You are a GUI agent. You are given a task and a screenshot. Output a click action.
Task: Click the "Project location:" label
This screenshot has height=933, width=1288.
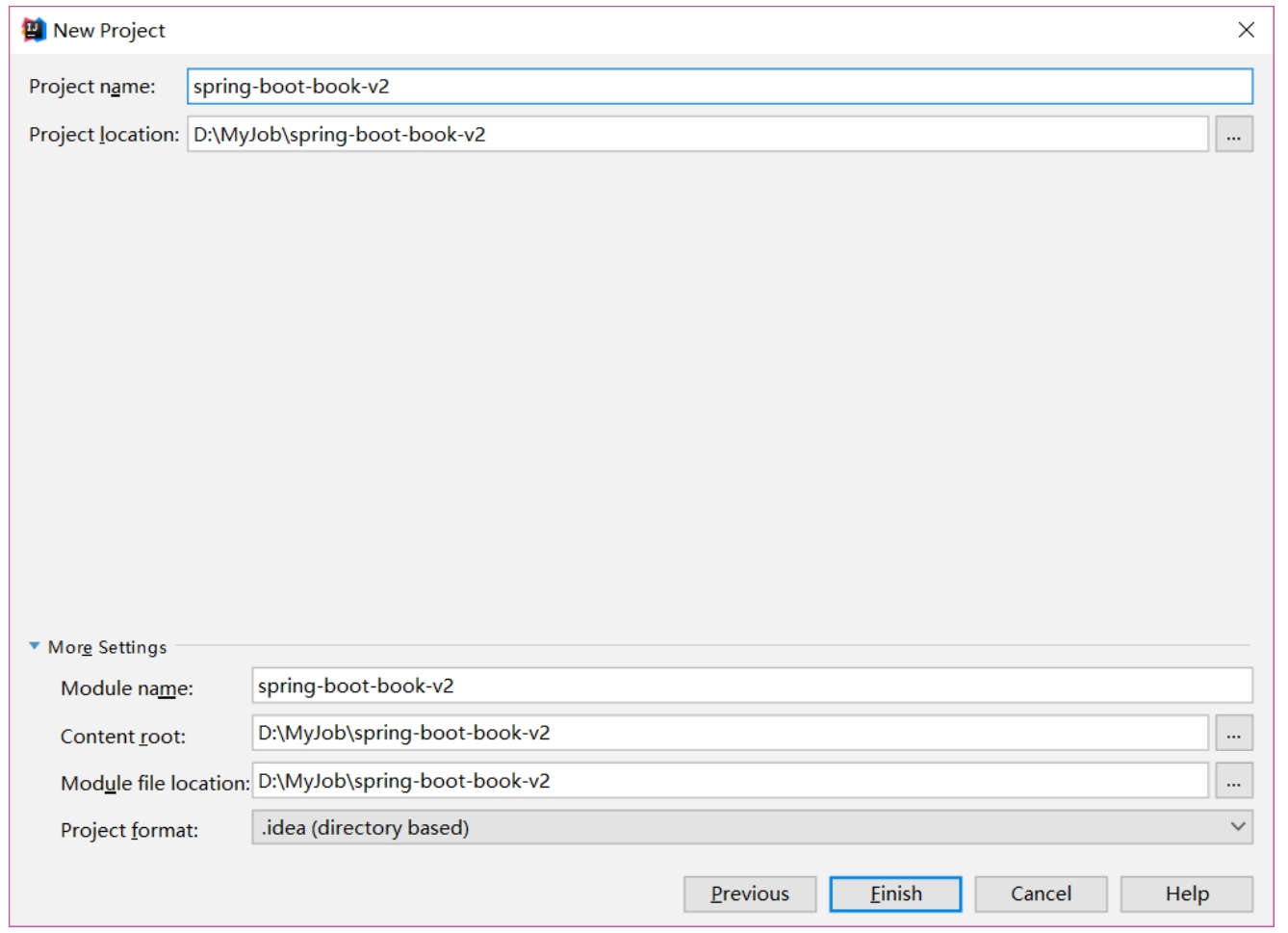pyautogui.click(x=104, y=135)
